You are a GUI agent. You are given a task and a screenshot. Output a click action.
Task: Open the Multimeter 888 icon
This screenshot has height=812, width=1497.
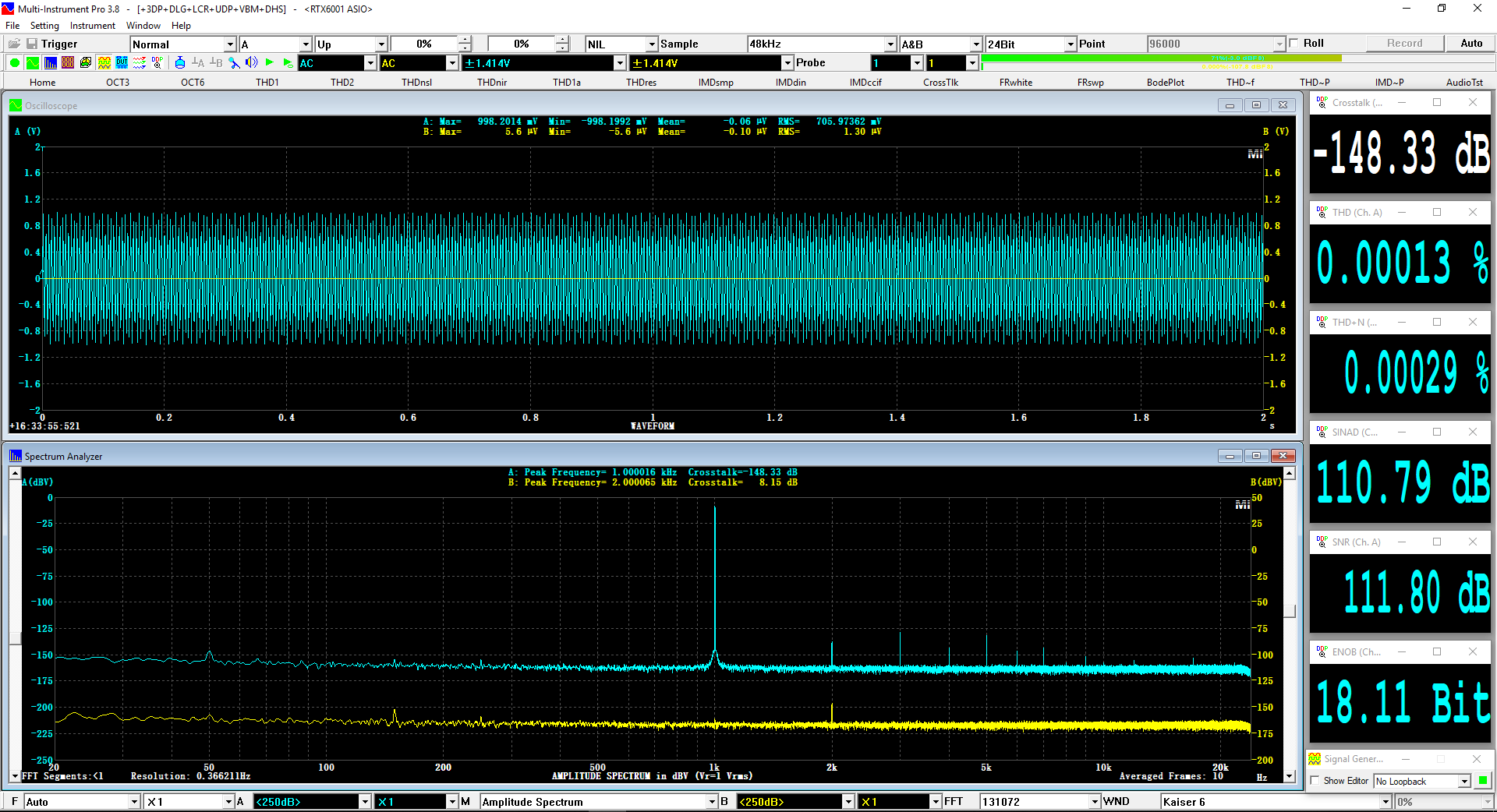pyautogui.click(x=68, y=63)
